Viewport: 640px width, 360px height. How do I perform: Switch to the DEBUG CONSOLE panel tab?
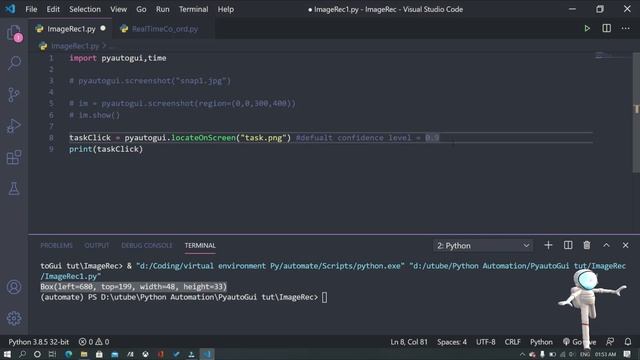[147, 245]
